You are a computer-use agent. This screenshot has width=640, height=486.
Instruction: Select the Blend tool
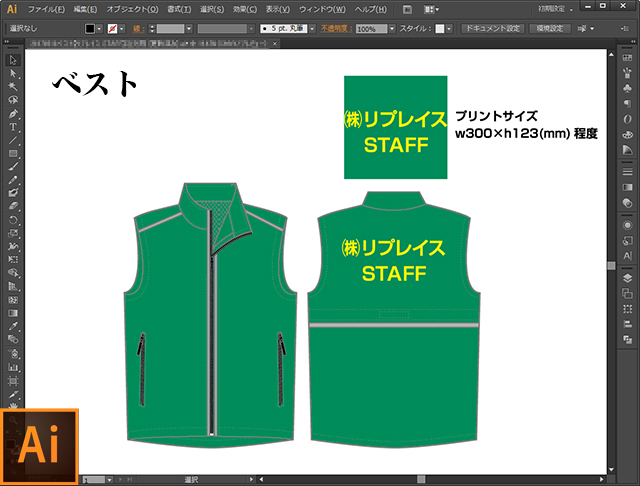[13, 339]
